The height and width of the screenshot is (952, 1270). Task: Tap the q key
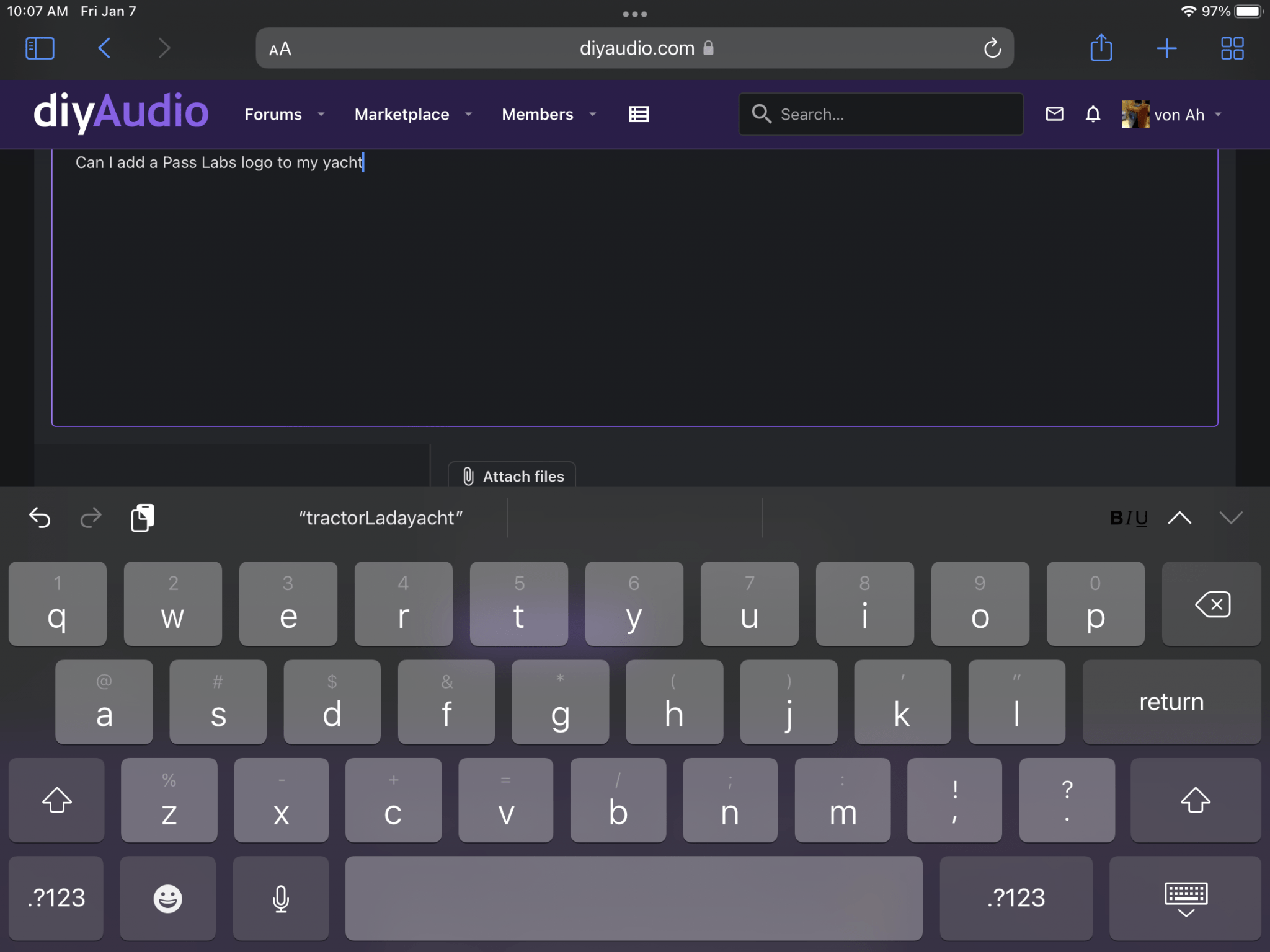point(58,604)
